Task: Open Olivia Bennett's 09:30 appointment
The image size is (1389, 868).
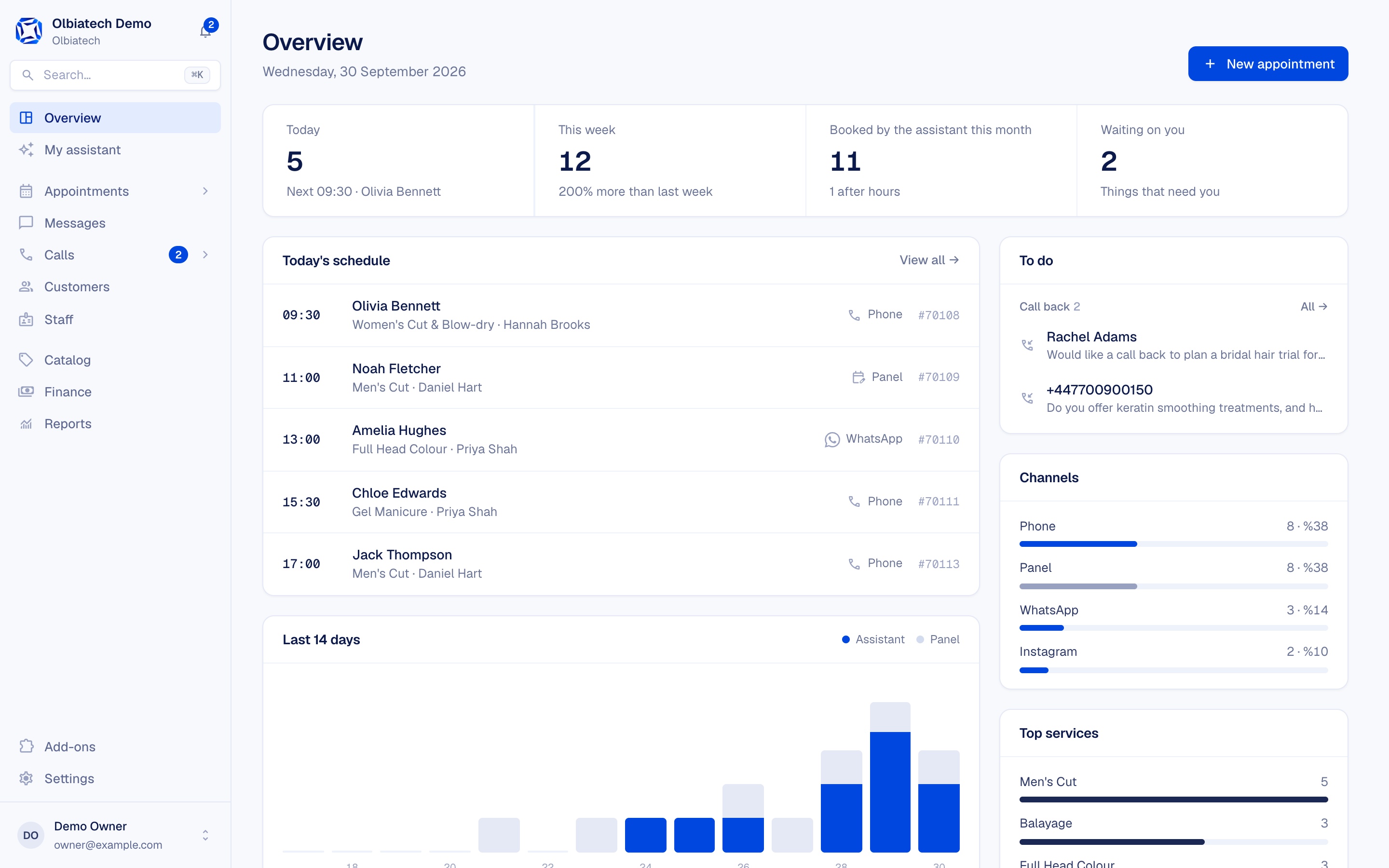Action: click(x=621, y=315)
